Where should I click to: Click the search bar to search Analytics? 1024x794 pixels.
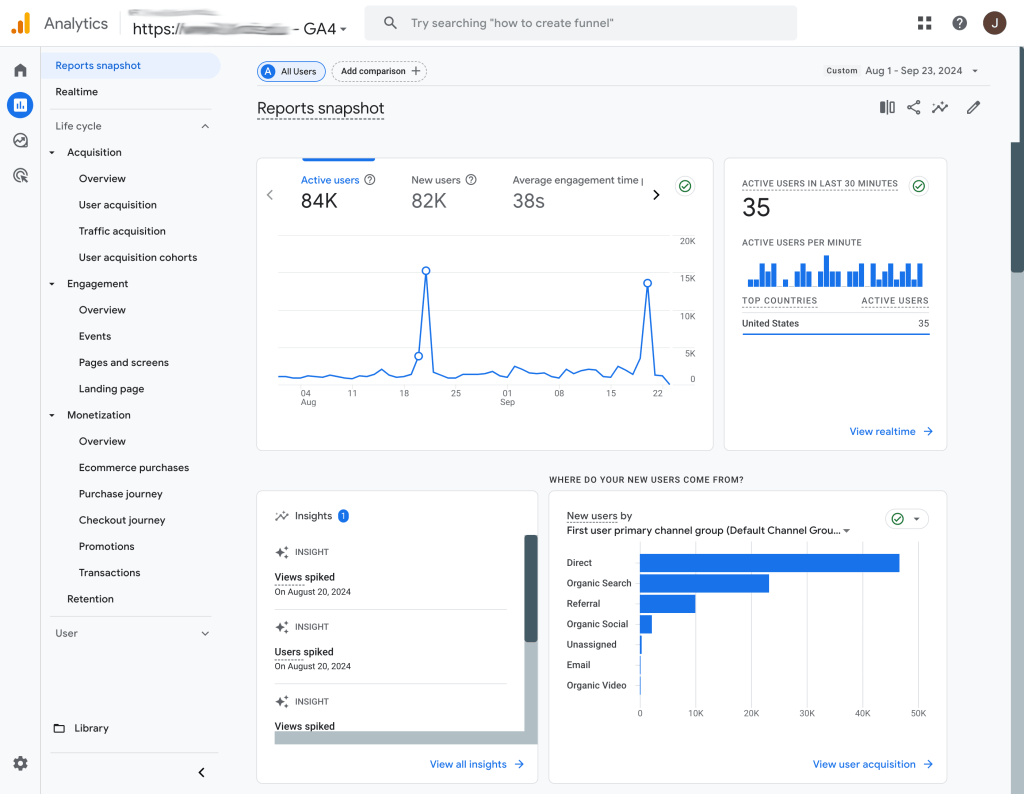[x=580, y=22]
